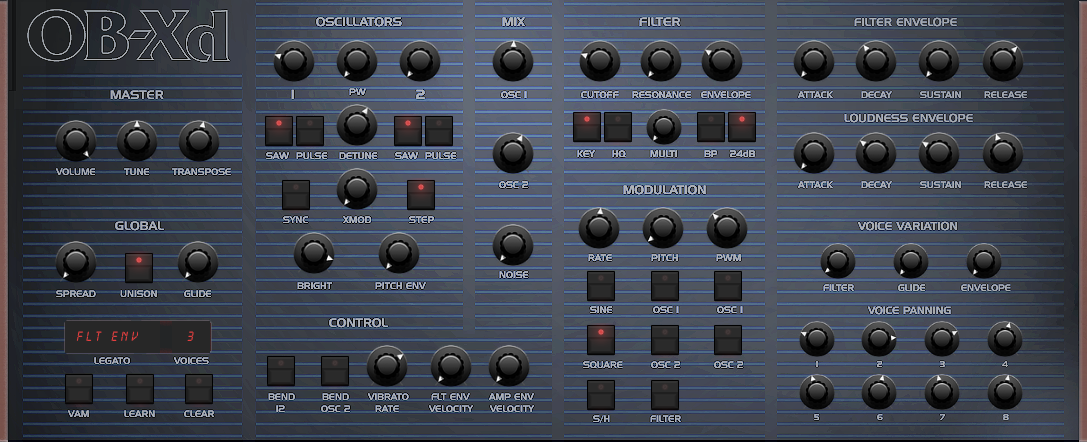Click the XMOD knob
1087x442 pixels.
[x=357, y=189]
